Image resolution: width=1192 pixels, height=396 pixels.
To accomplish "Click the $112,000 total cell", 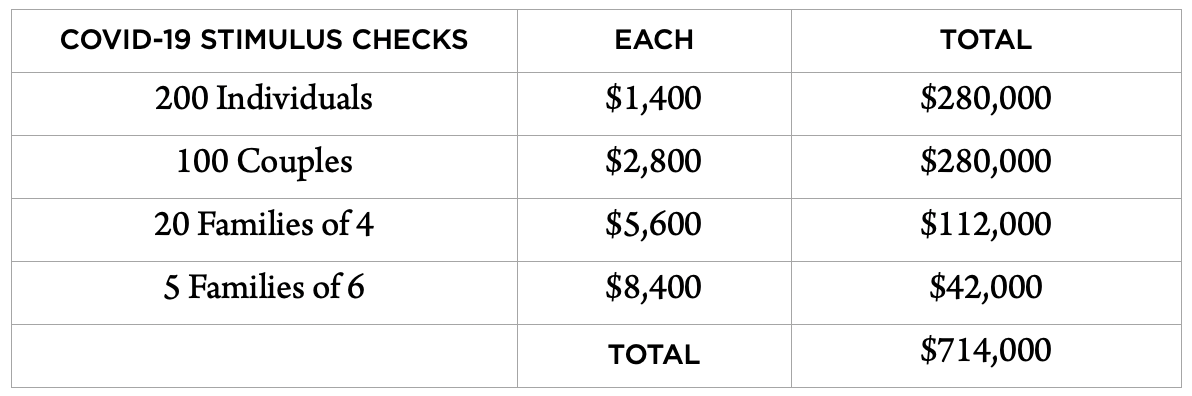I will tap(986, 230).
